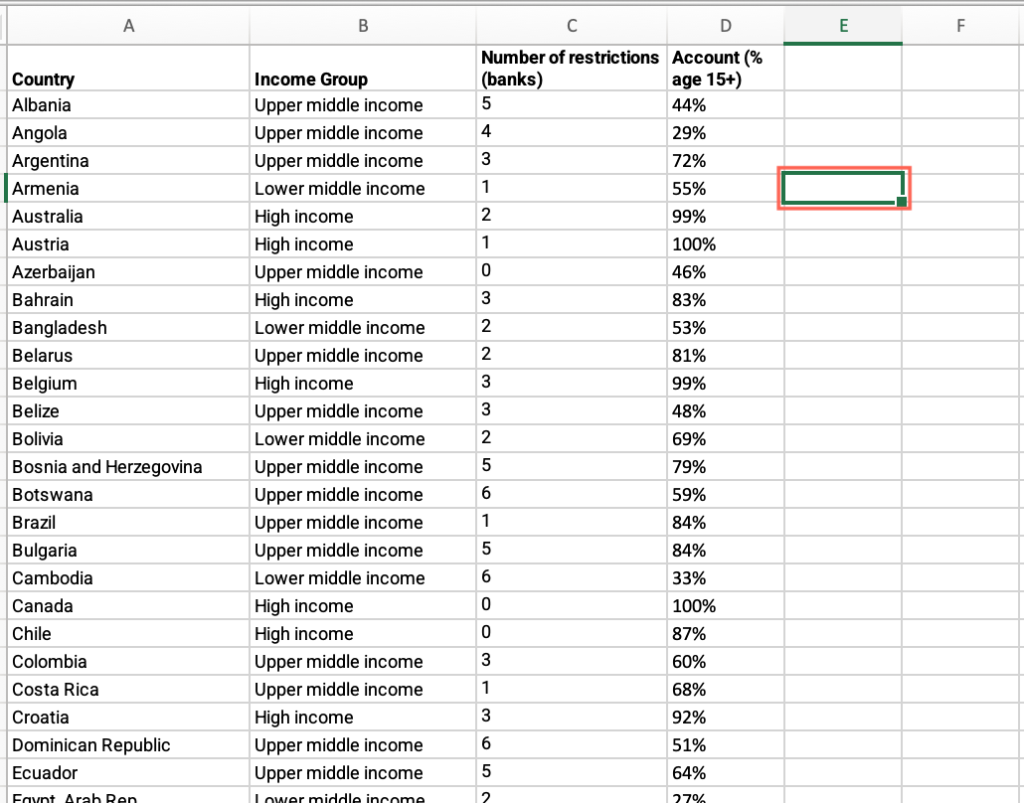Screen dimensions: 1024x803
Task: Click Angola's account value '29%'
Action: tap(726, 133)
